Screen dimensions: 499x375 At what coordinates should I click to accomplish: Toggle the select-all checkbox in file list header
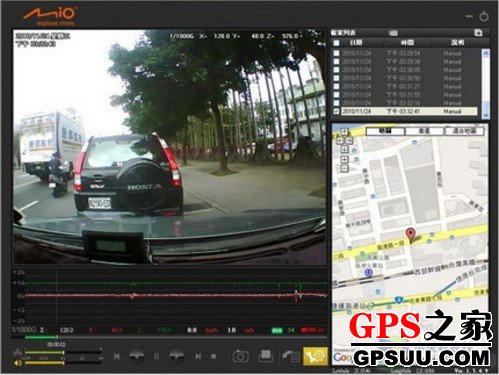(337, 43)
